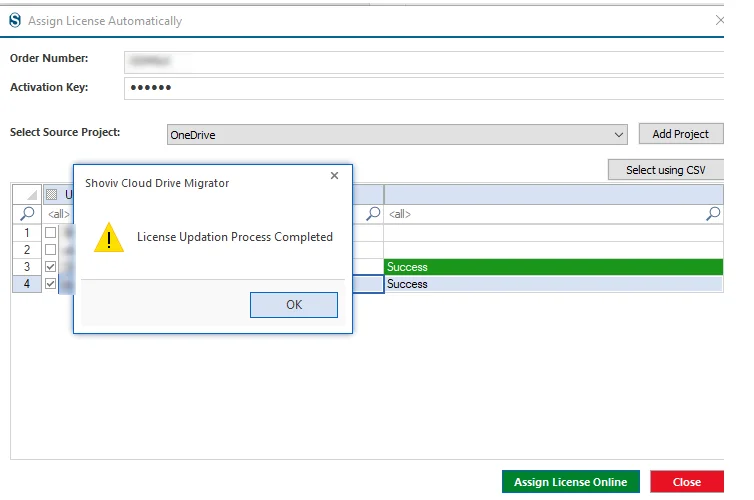Toggle checkbox in row 2
This screenshot has height=500, width=754.
coord(50,250)
